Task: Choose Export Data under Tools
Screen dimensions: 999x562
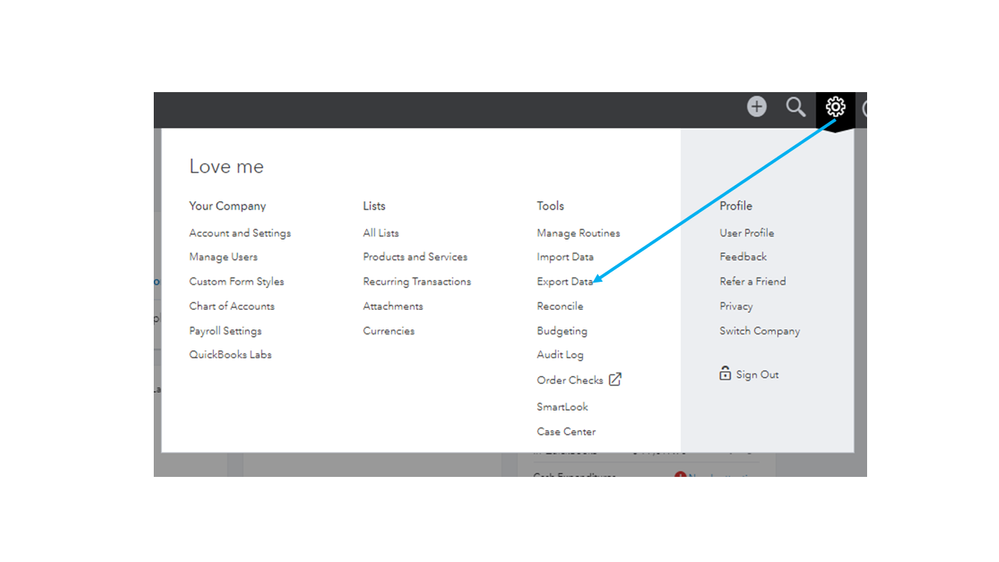Action: point(564,282)
